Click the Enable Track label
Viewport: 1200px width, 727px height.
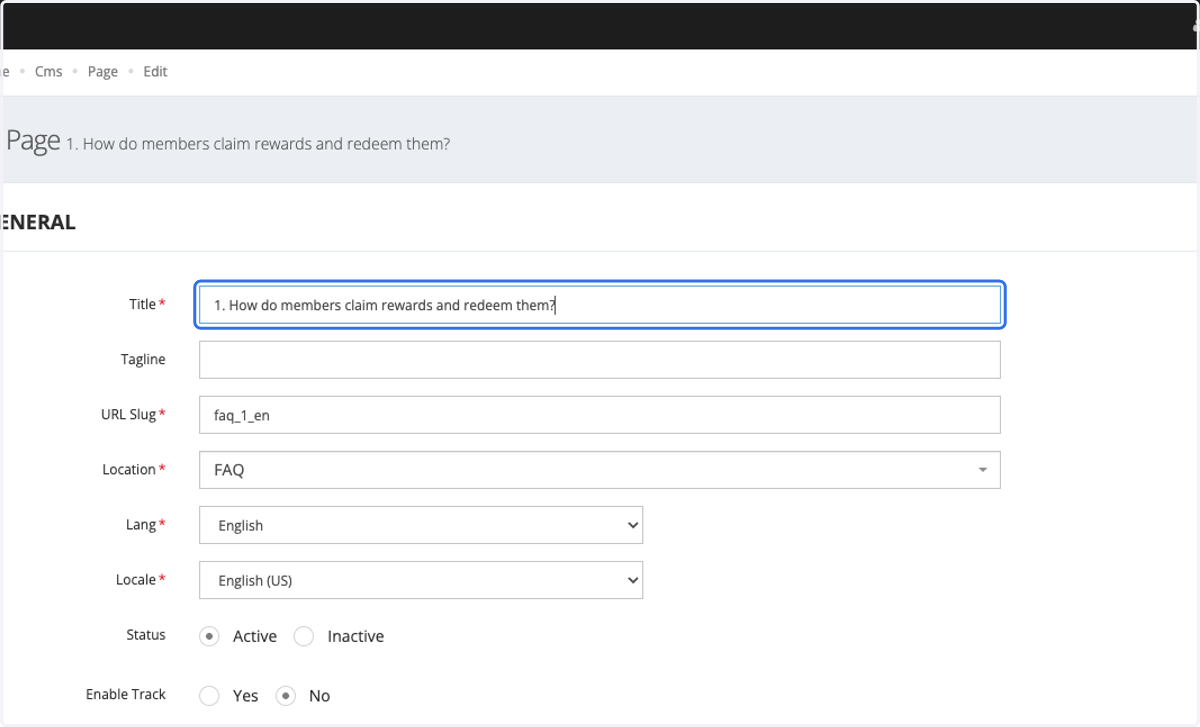[x=126, y=694]
